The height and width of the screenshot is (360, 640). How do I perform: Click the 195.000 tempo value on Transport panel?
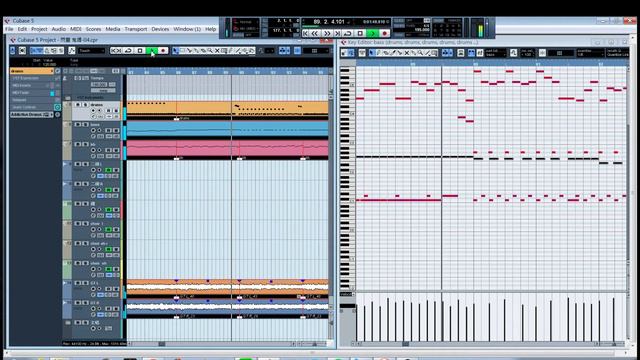point(422,29)
